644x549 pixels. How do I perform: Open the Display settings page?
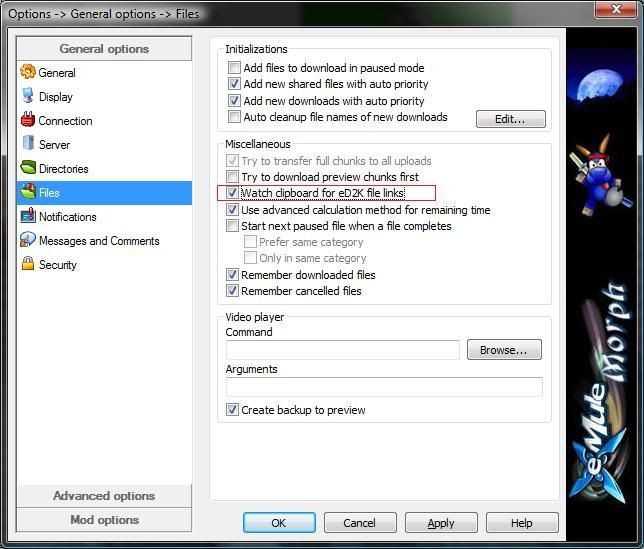point(104,97)
